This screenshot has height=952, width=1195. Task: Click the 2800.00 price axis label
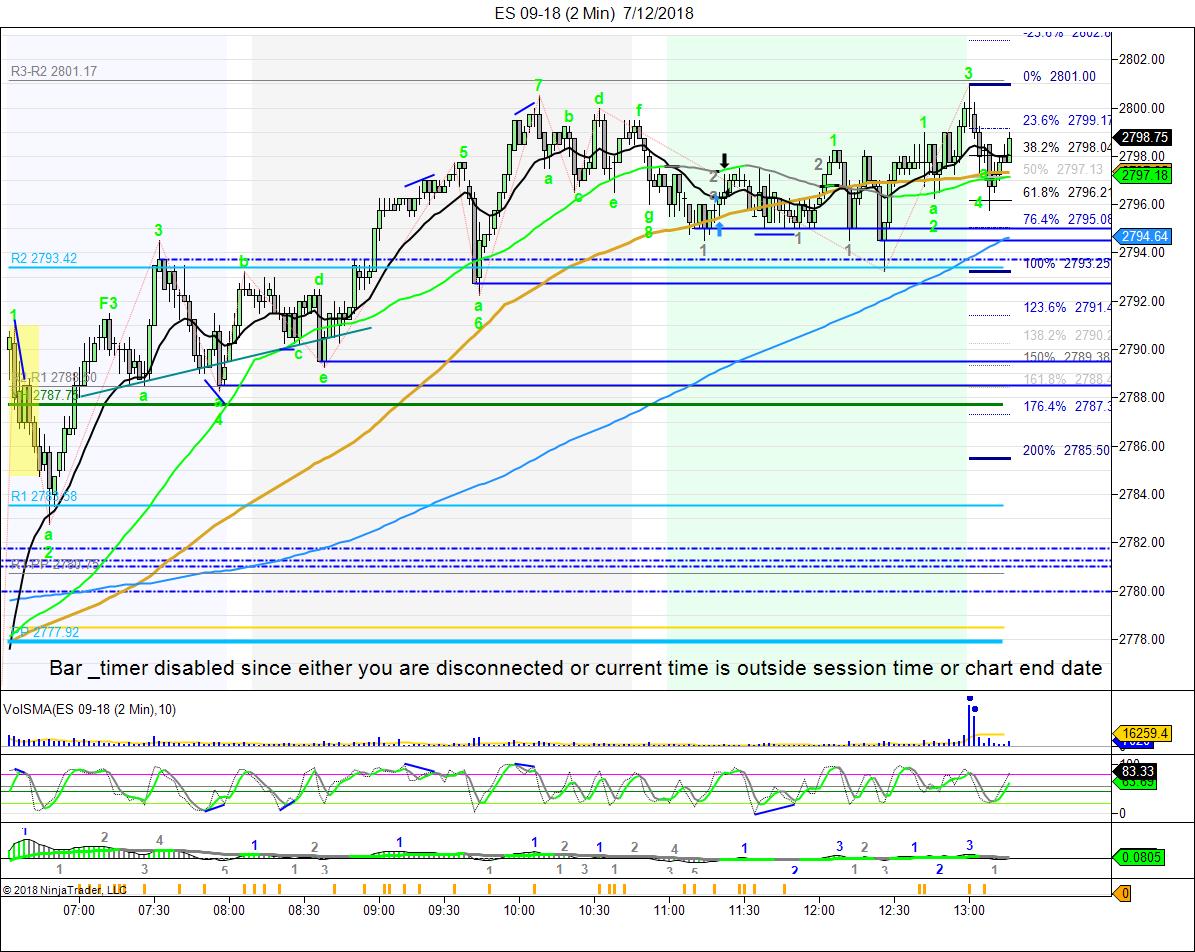1142,108
